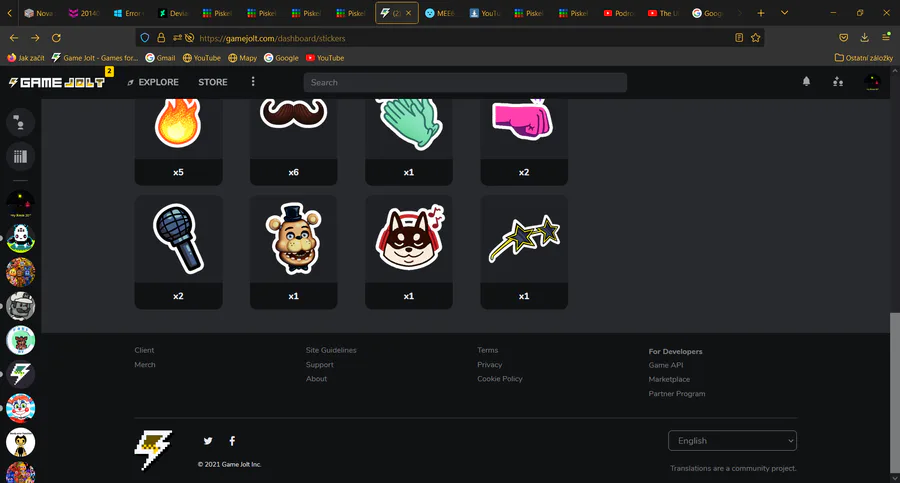Open the Terms link

(487, 350)
